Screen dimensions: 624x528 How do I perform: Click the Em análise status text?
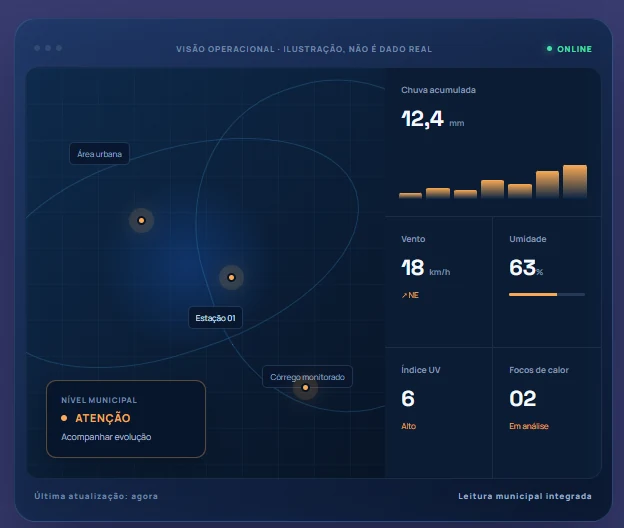pyautogui.click(x=529, y=426)
